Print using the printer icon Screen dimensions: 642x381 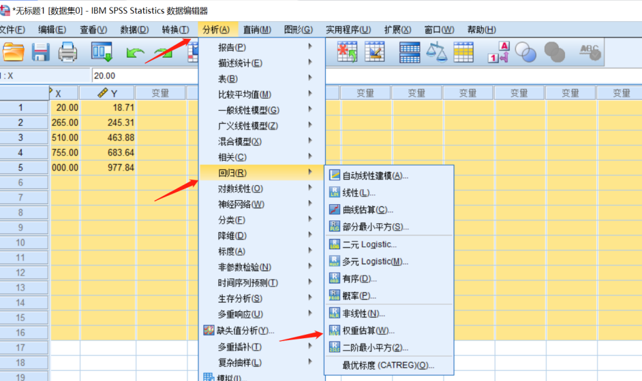point(67,52)
